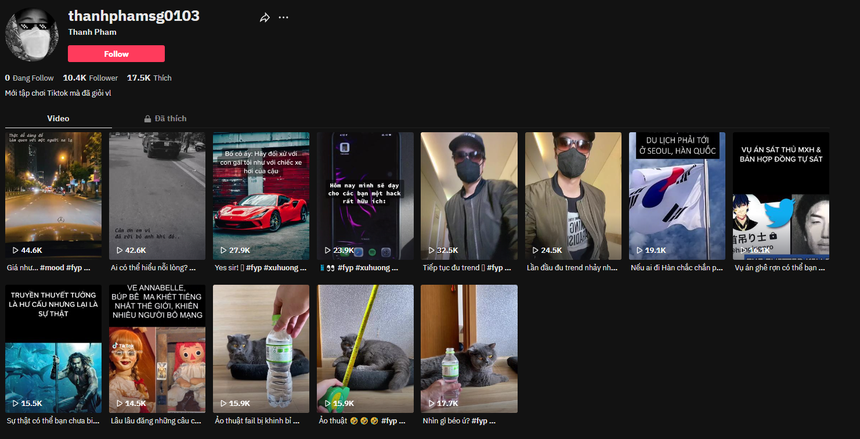
Task: Open the Aquaman themed video thumbnail
Action: click(53, 348)
